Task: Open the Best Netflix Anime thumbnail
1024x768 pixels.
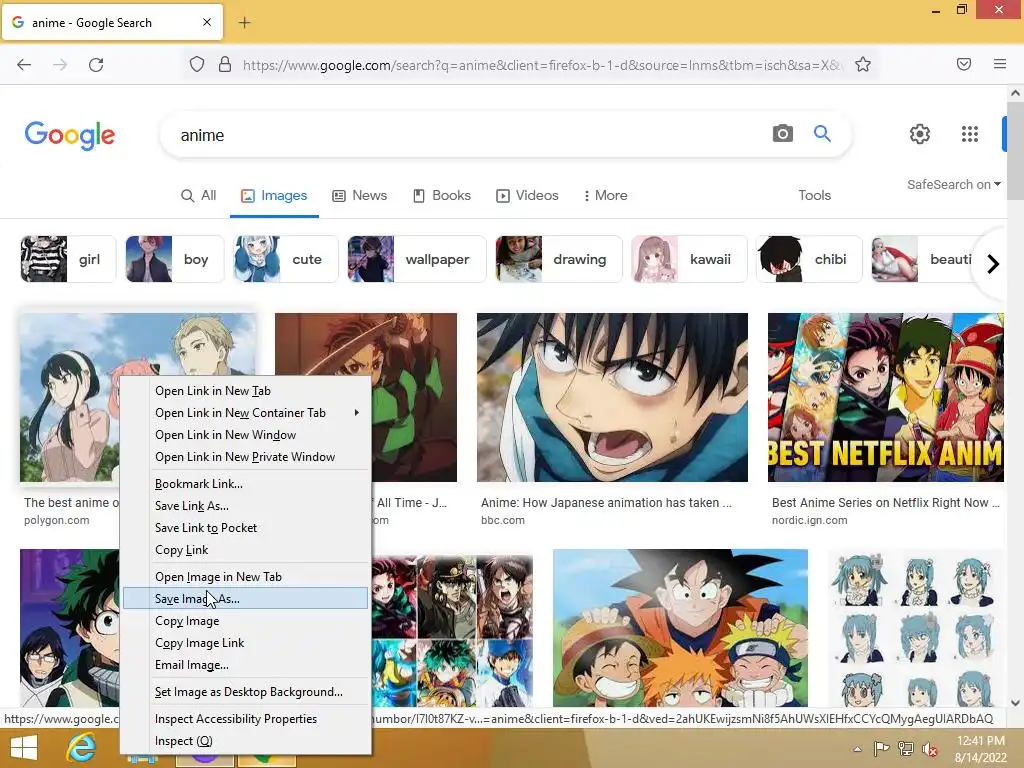Action: [886, 398]
